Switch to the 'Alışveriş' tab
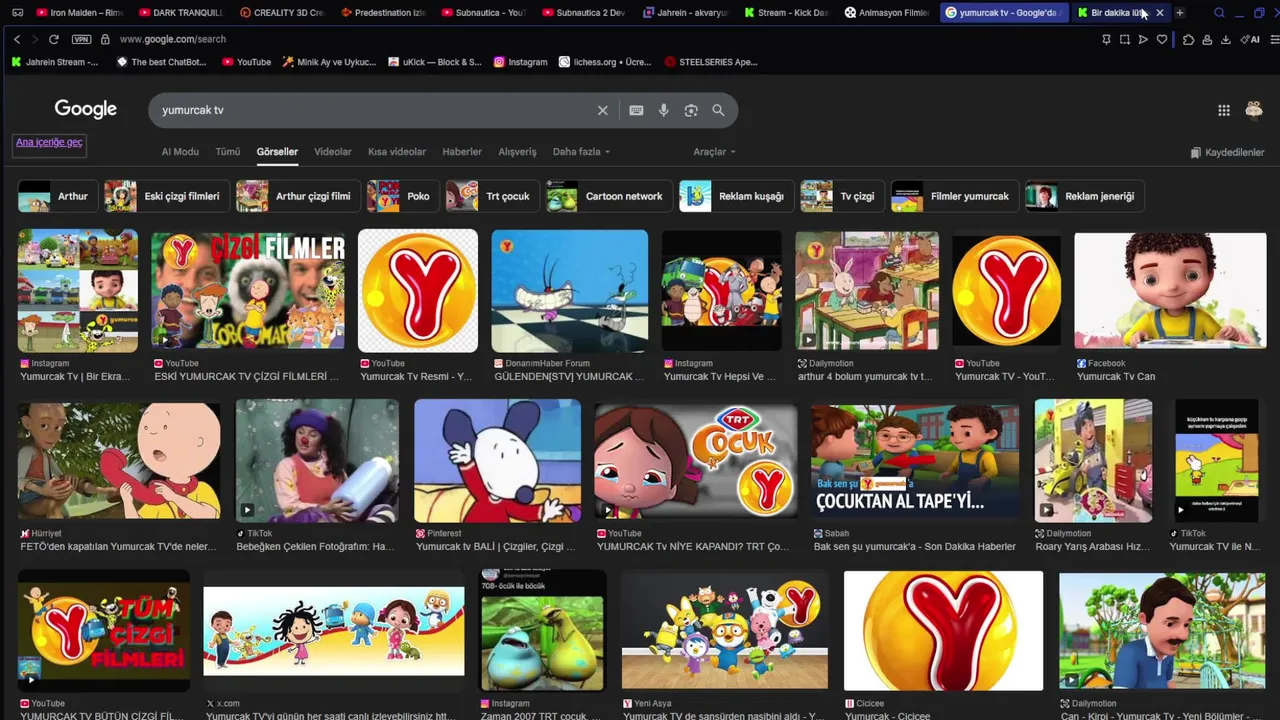Viewport: 1280px width, 720px height. (x=518, y=152)
